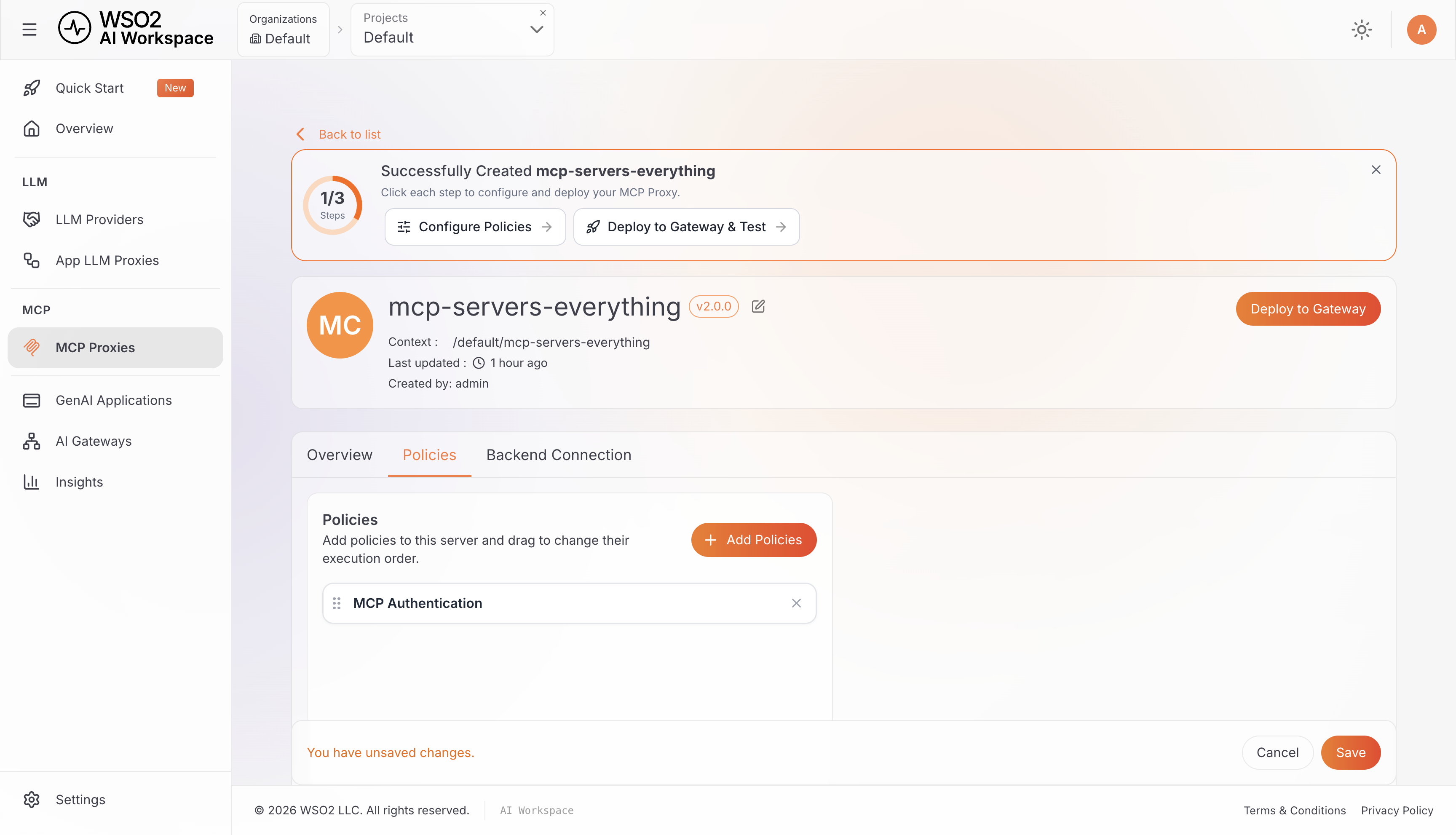
Task: Click the WSO2 AI Workspace logo
Action: (x=135, y=28)
